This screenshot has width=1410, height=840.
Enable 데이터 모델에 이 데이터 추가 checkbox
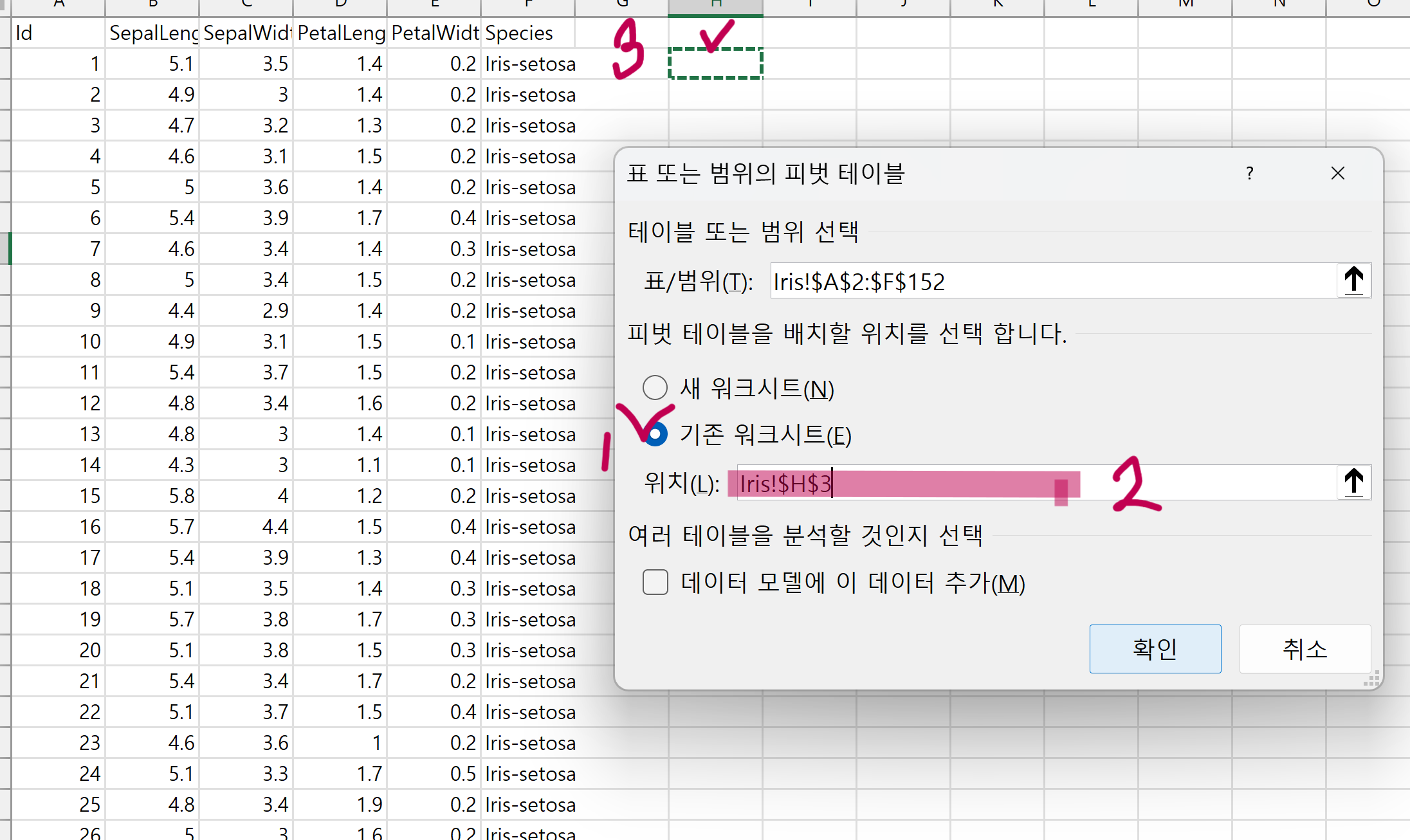655,583
